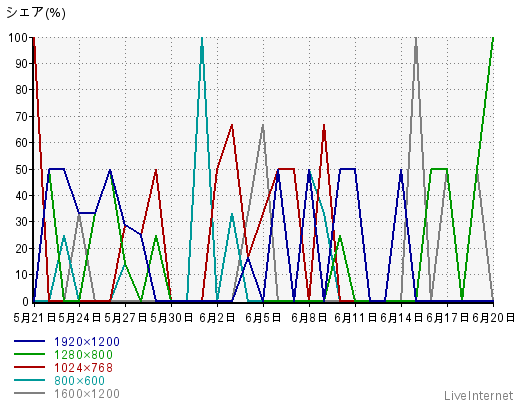520x405 pixels.
Task: Click the 1920×1200 legend label
Action: 87,342
